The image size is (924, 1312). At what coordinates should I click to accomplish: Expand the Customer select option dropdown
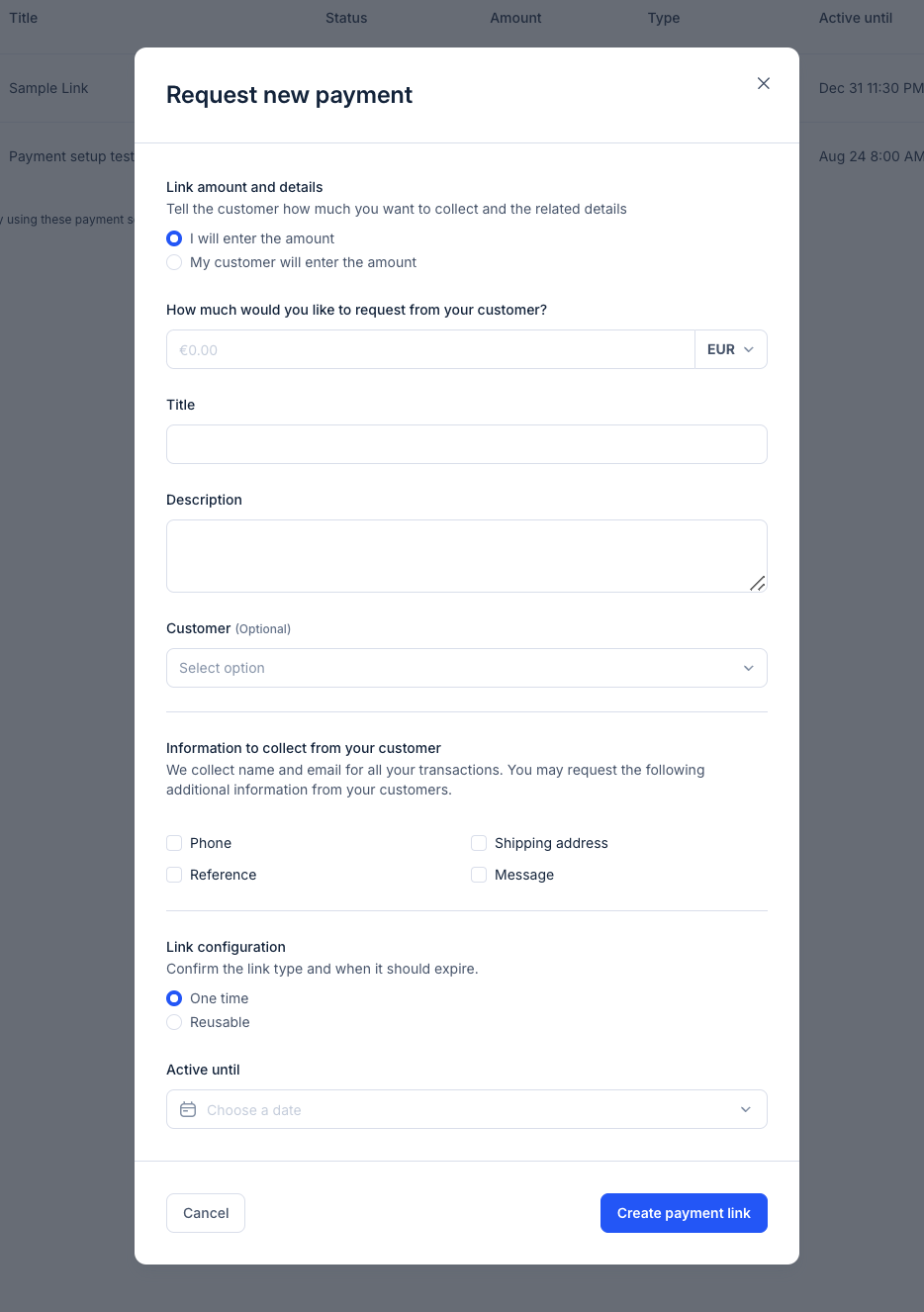pos(467,668)
